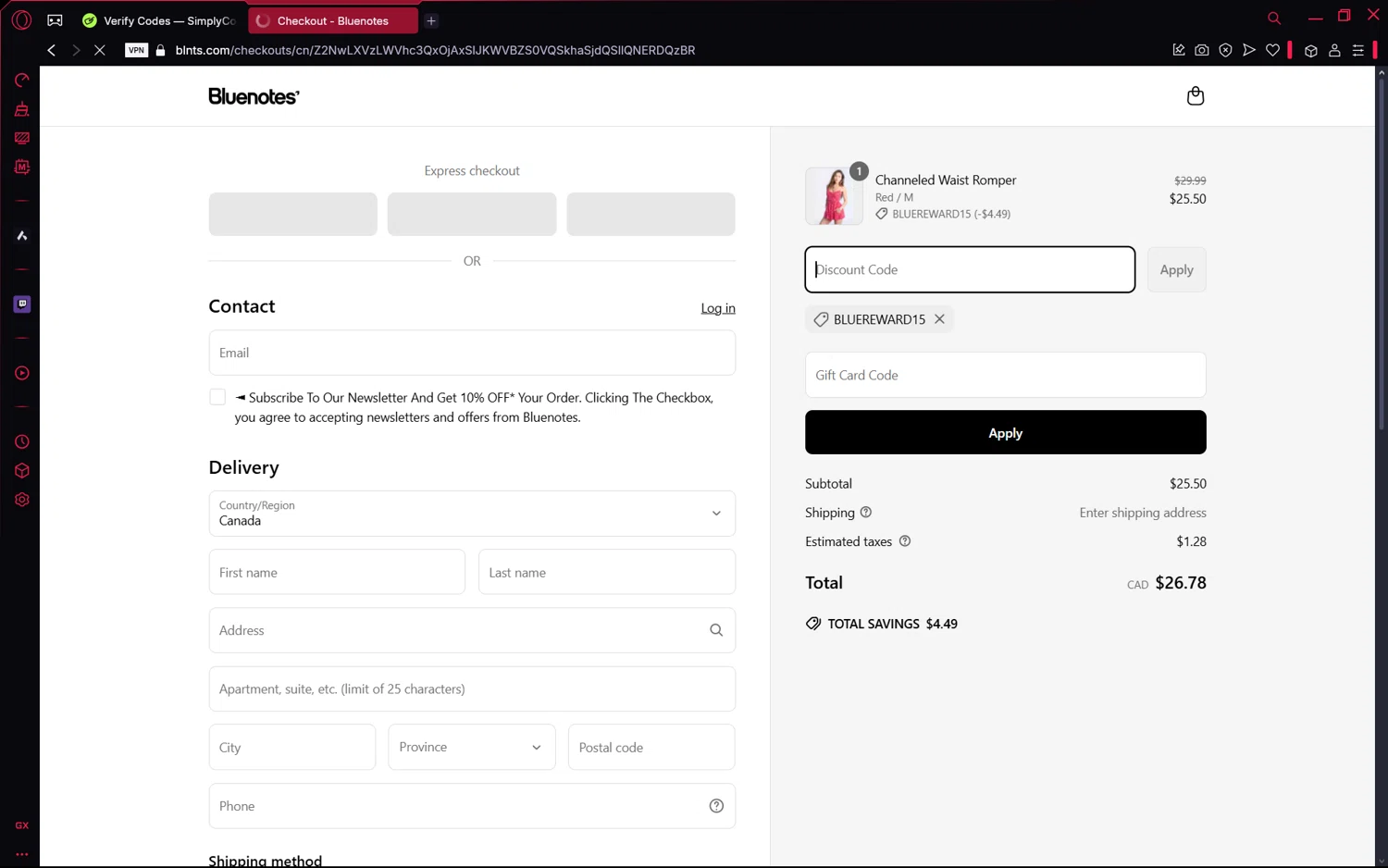Open GX Corner at the sidebar bottom

(x=22, y=825)
